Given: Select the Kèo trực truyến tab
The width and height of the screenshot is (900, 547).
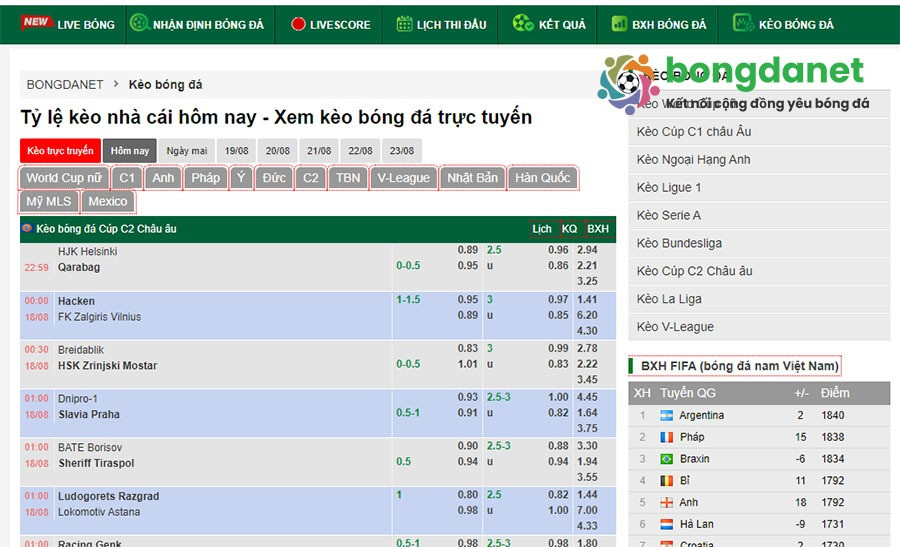Looking at the screenshot, I should (60, 151).
